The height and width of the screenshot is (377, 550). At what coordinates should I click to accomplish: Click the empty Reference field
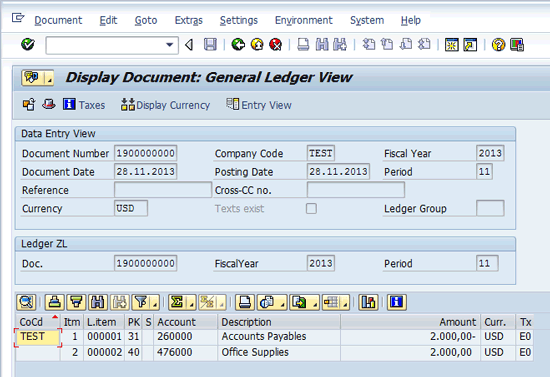[x=163, y=190]
